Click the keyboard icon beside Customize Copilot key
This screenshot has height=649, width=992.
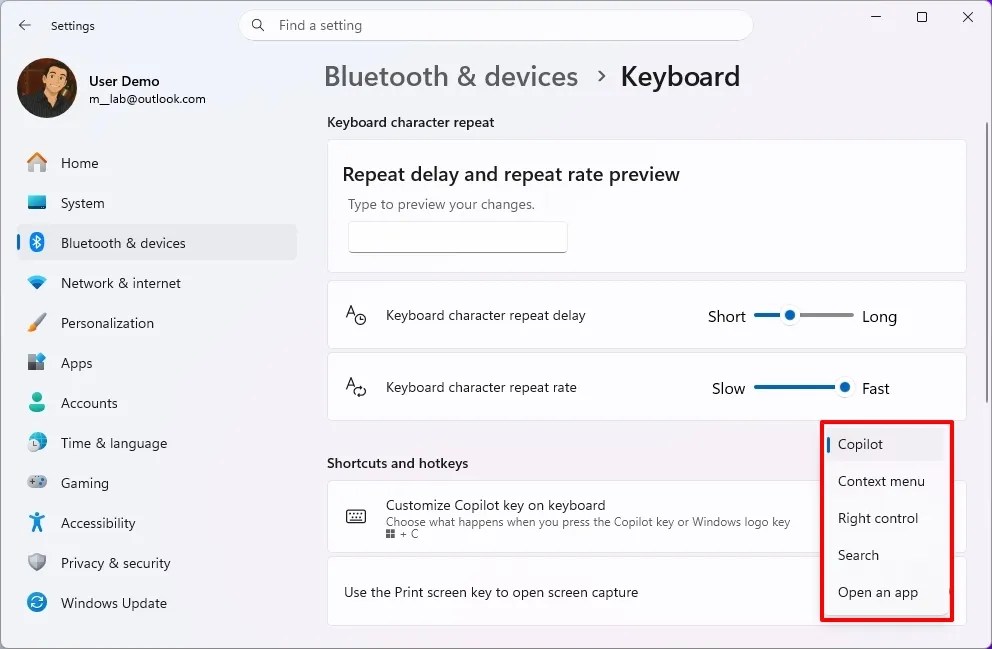356,517
